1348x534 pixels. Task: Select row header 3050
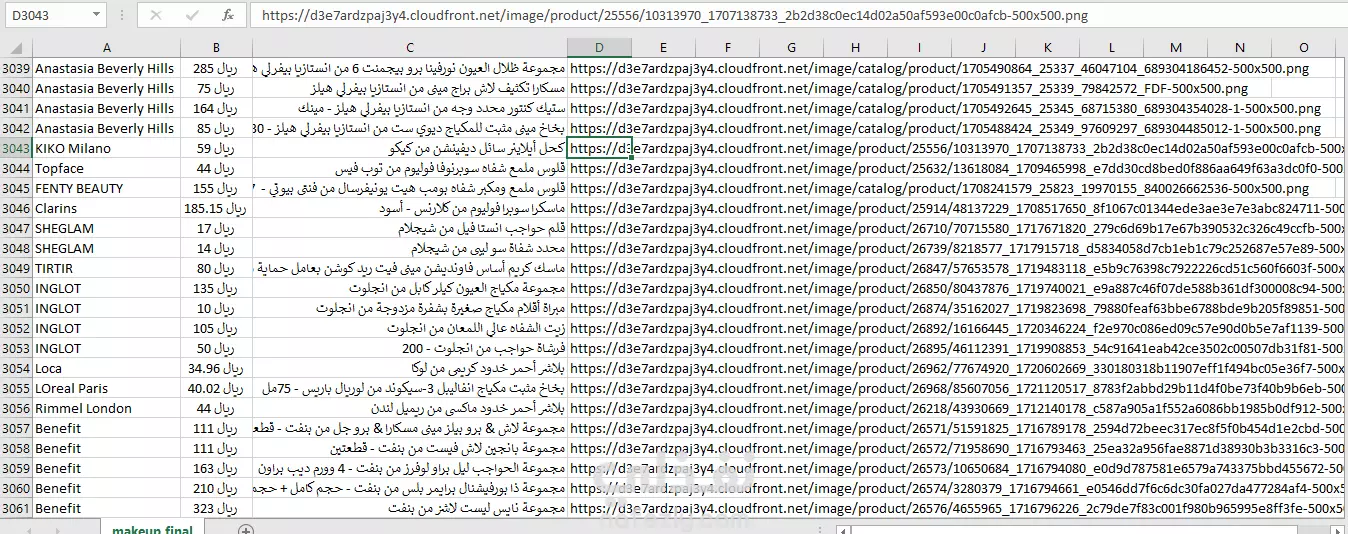click(16, 288)
